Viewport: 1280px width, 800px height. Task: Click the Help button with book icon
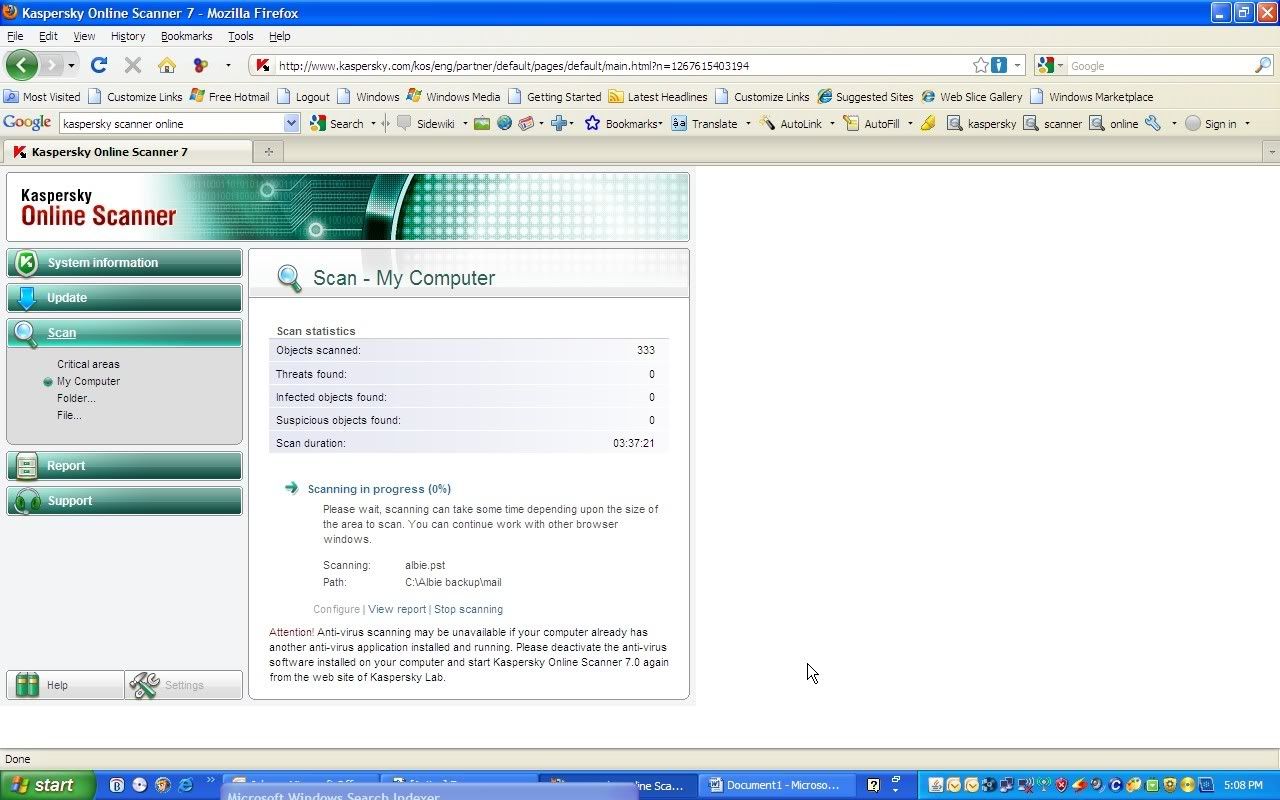coord(65,685)
